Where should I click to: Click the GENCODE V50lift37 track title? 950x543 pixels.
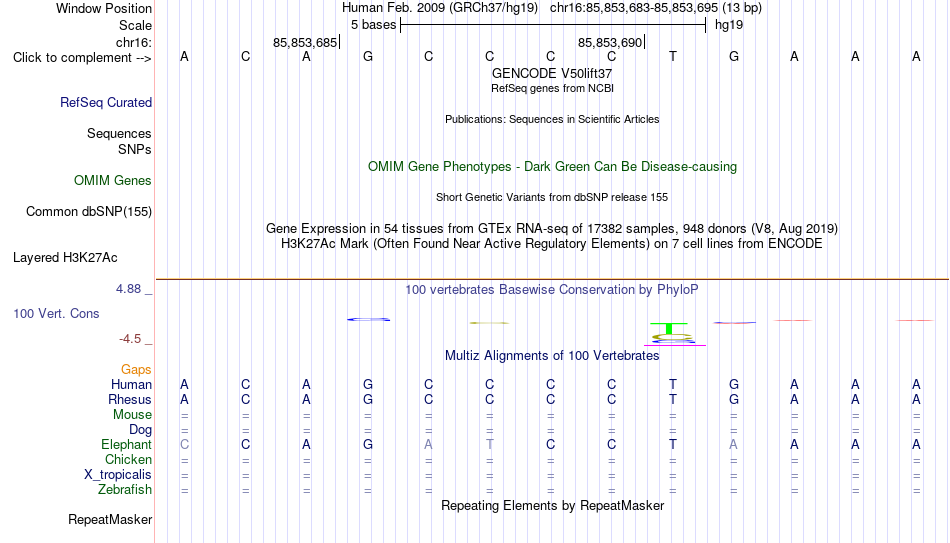[552, 73]
